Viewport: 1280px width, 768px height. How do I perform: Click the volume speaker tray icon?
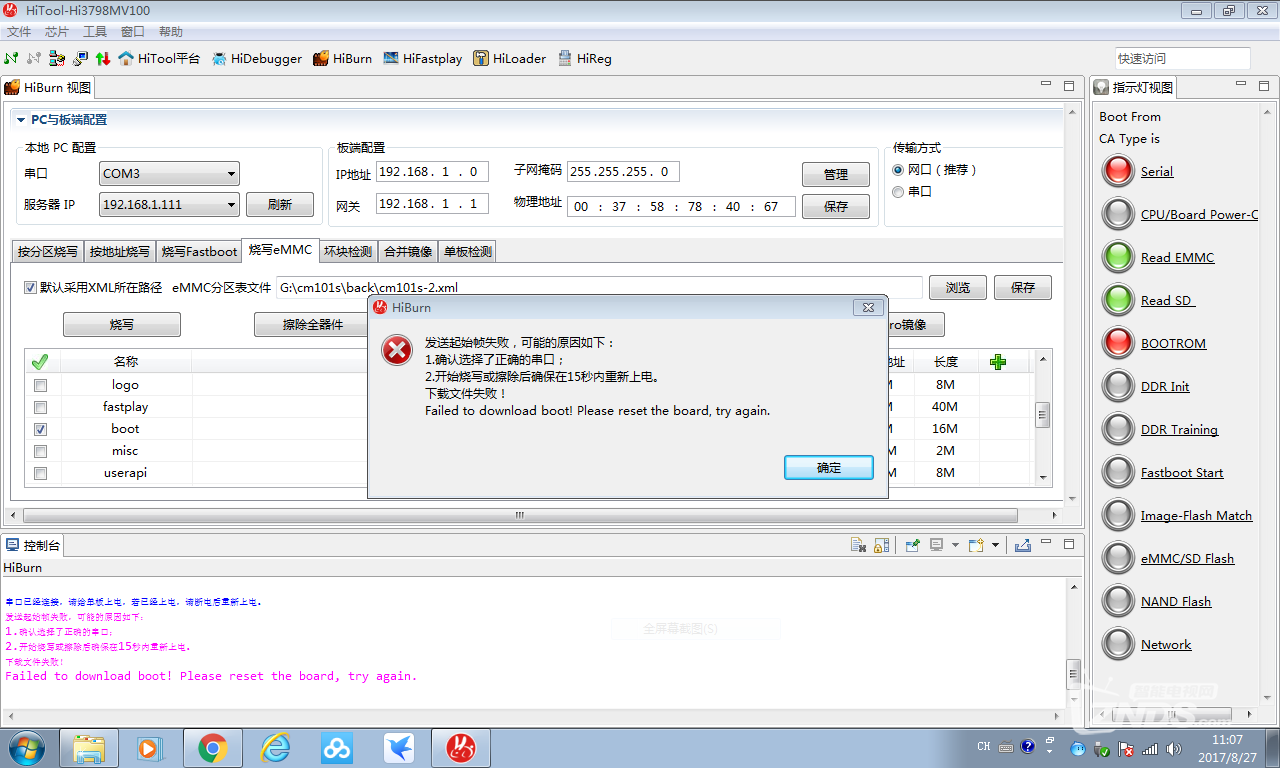pyautogui.click(x=1172, y=748)
